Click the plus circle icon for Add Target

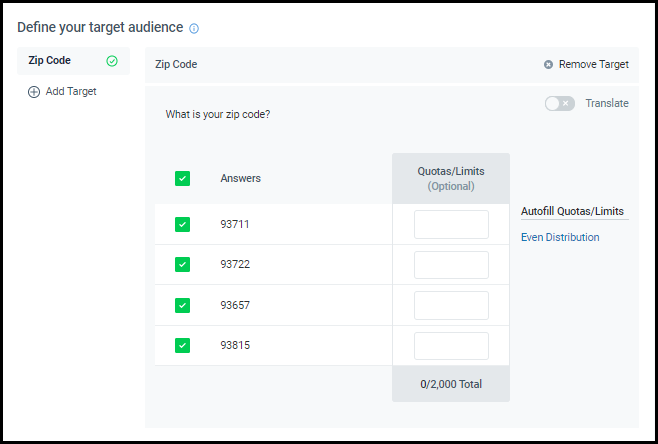pos(34,92)
